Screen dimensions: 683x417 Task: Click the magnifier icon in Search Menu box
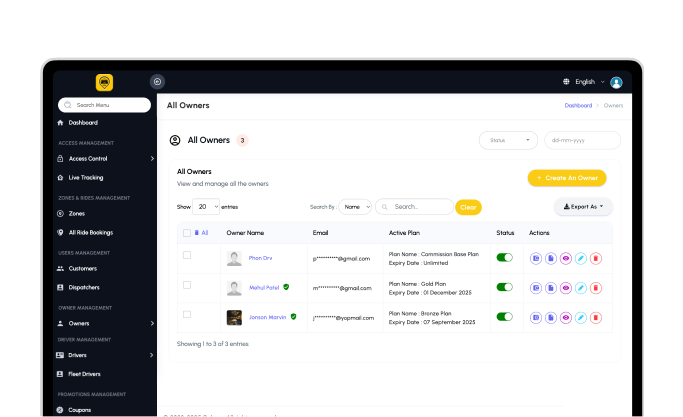(x=68, y=105)
